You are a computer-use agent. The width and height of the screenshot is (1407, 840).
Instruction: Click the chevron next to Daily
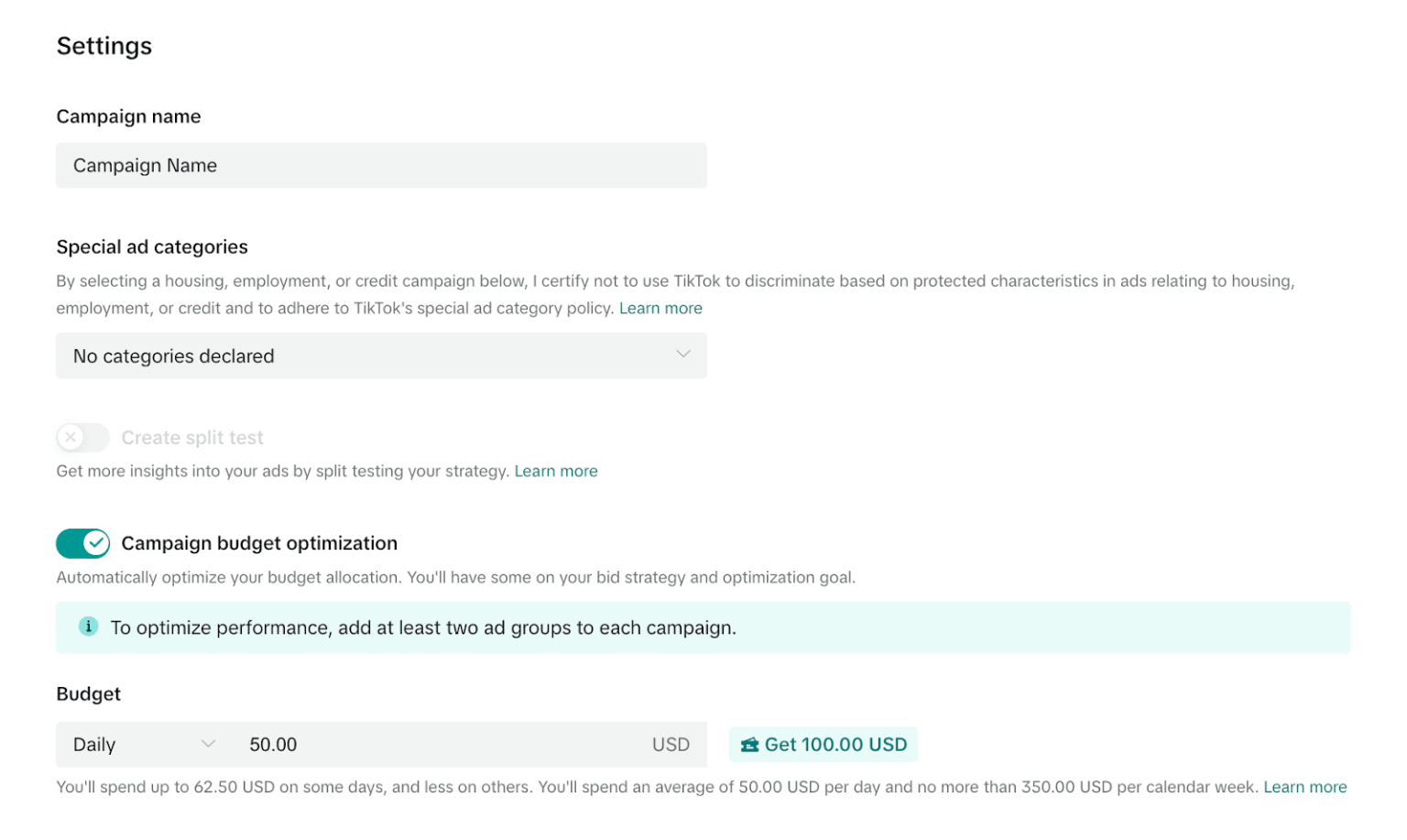[209, 745]
